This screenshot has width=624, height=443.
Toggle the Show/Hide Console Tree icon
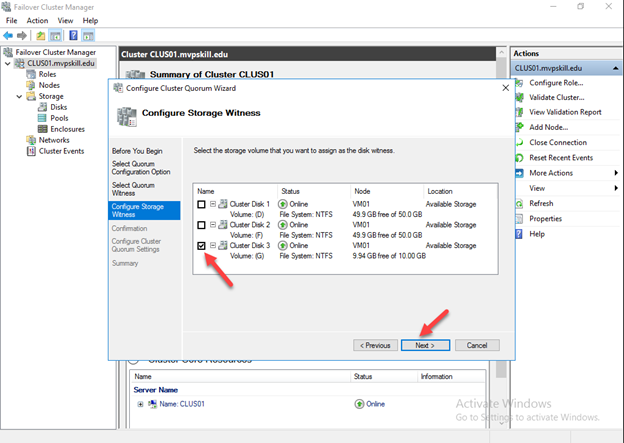pyautogui.click(x=55, y=36)
